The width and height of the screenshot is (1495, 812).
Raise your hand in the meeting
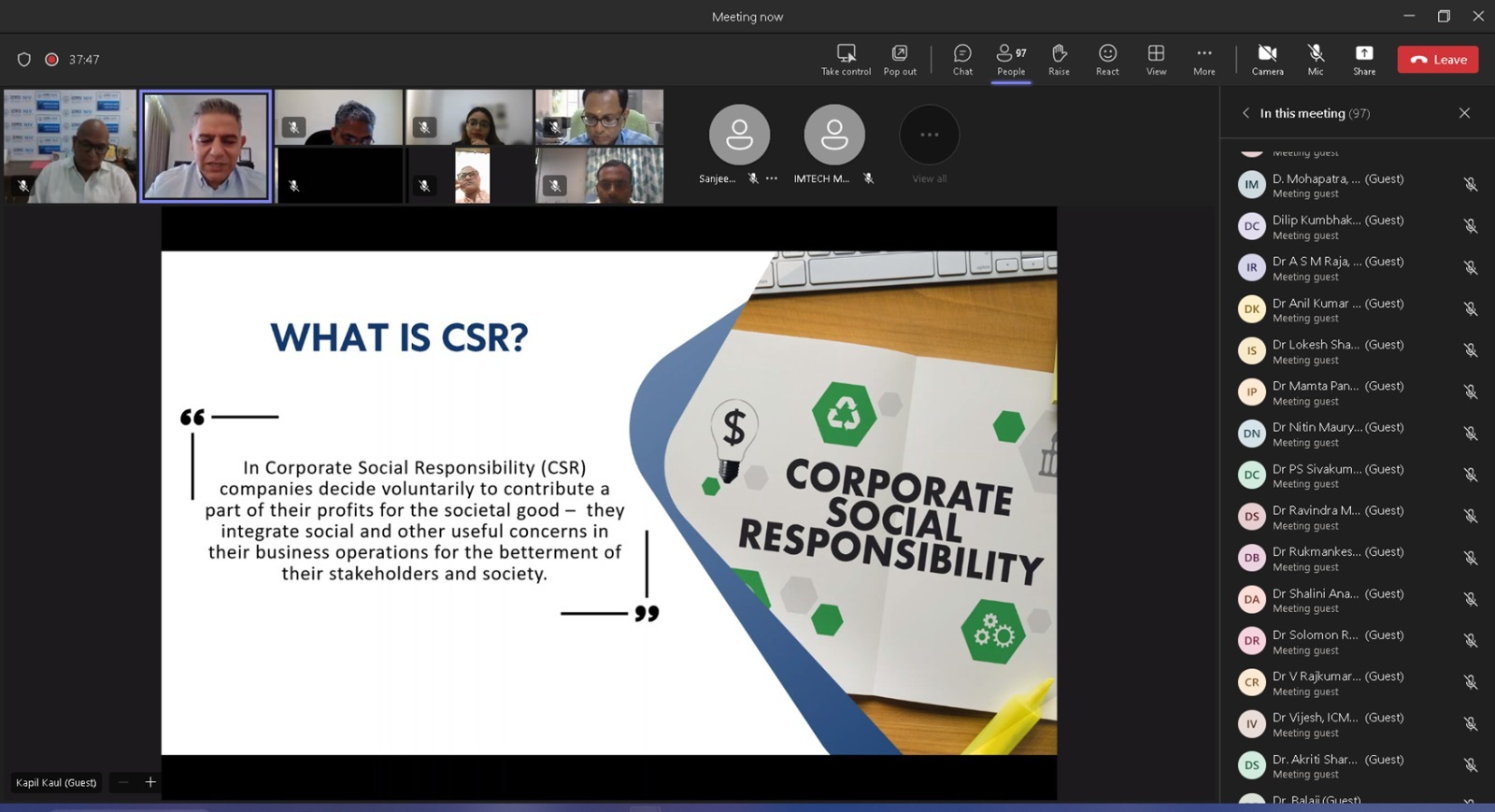pos(1059,59)
